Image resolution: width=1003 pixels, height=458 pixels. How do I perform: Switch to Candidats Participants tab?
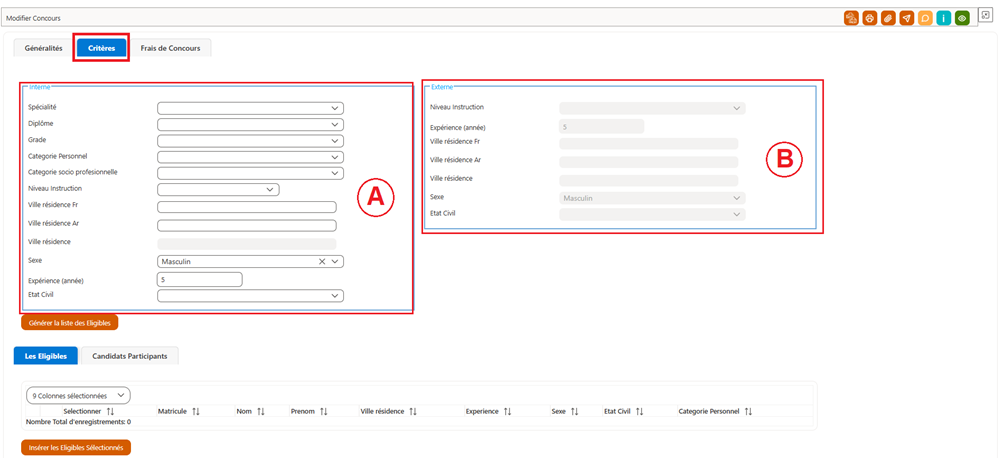pos(130,356)
